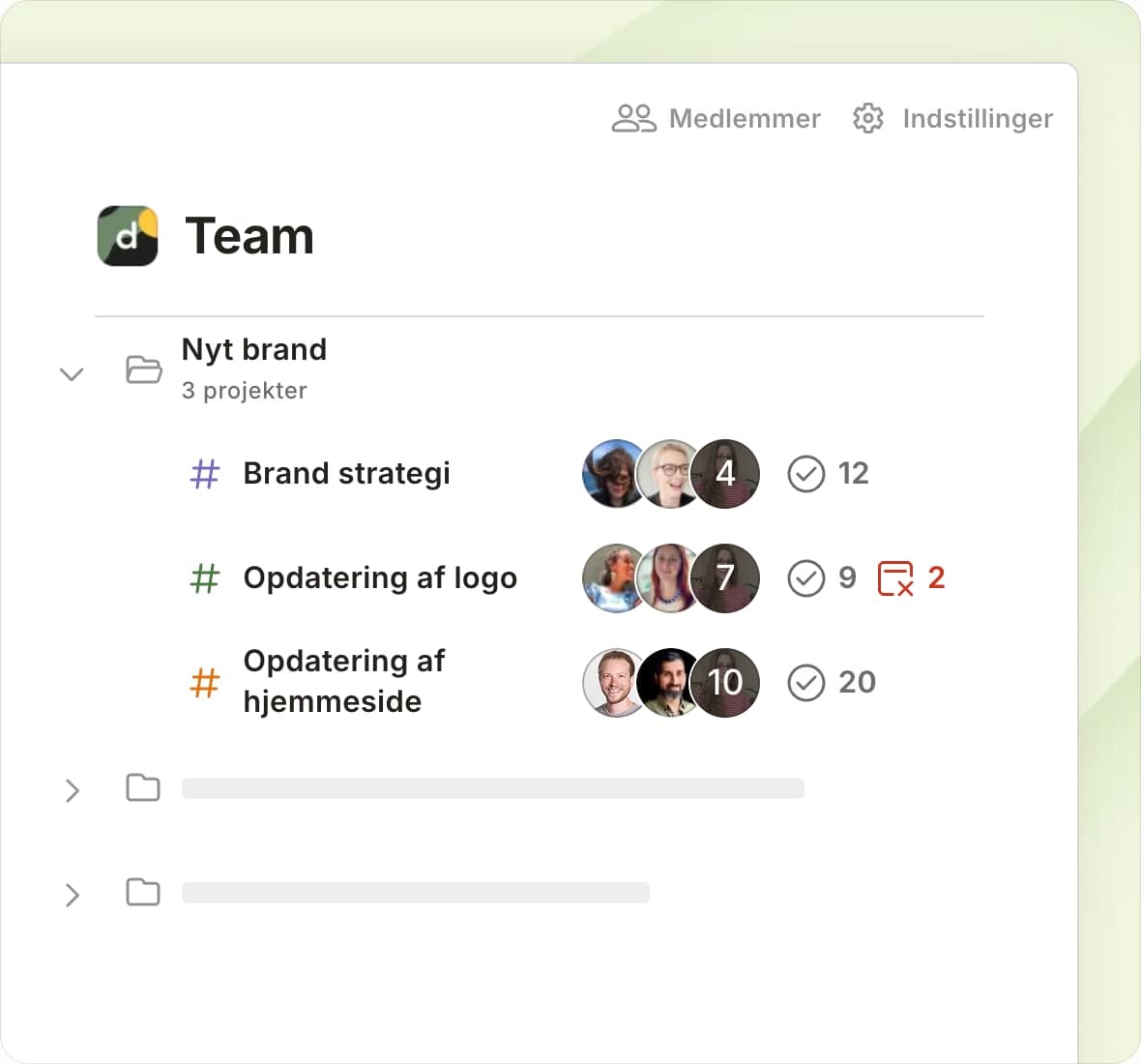1141x1064 pixels.
Task: Click the dark avatar showing 4 members
Action: pyautogui.click(x=725, y=474)
